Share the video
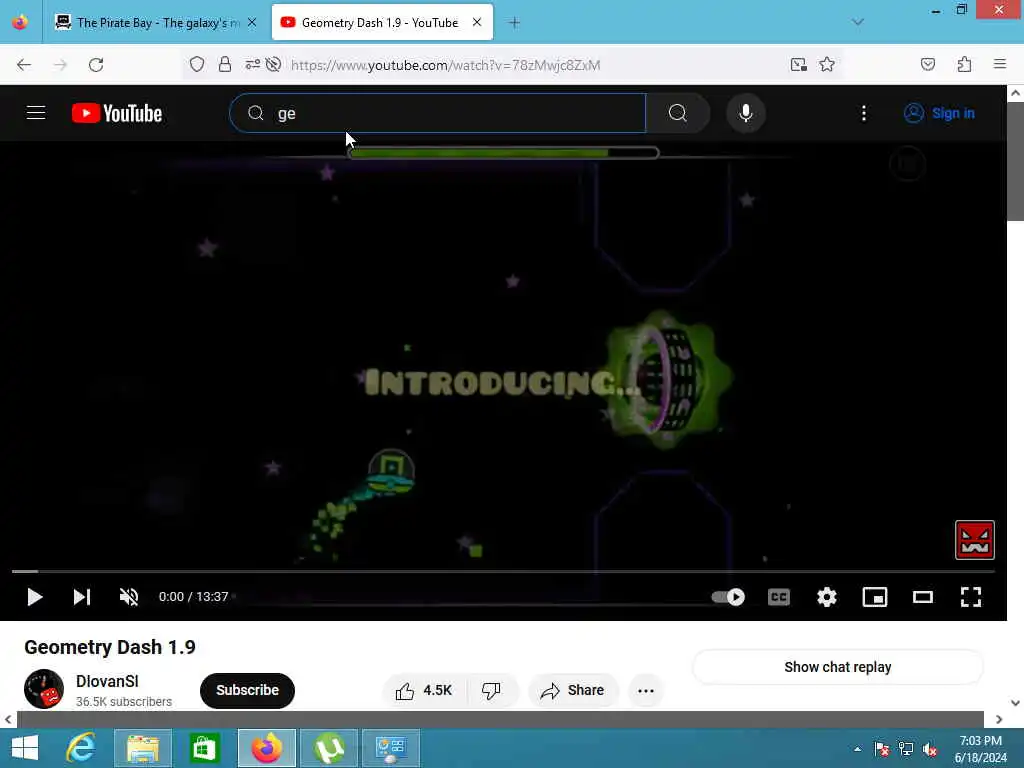The width and height of the screenshot is (1024, 768). point(572,690)
